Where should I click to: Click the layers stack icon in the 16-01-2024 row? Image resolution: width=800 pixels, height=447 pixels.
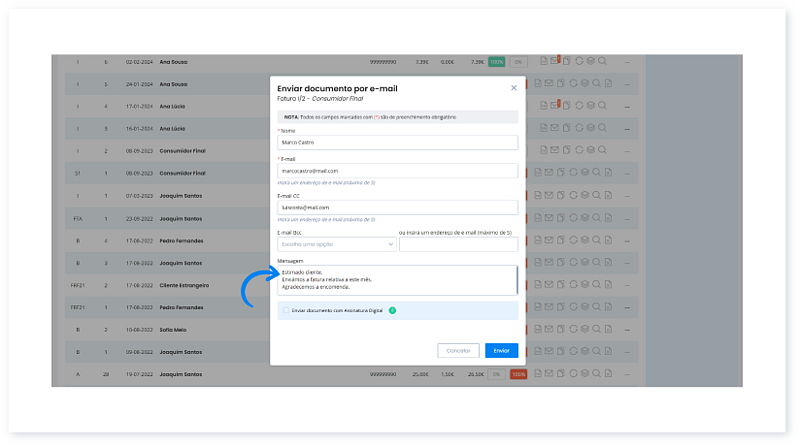(x=591, y=128)
